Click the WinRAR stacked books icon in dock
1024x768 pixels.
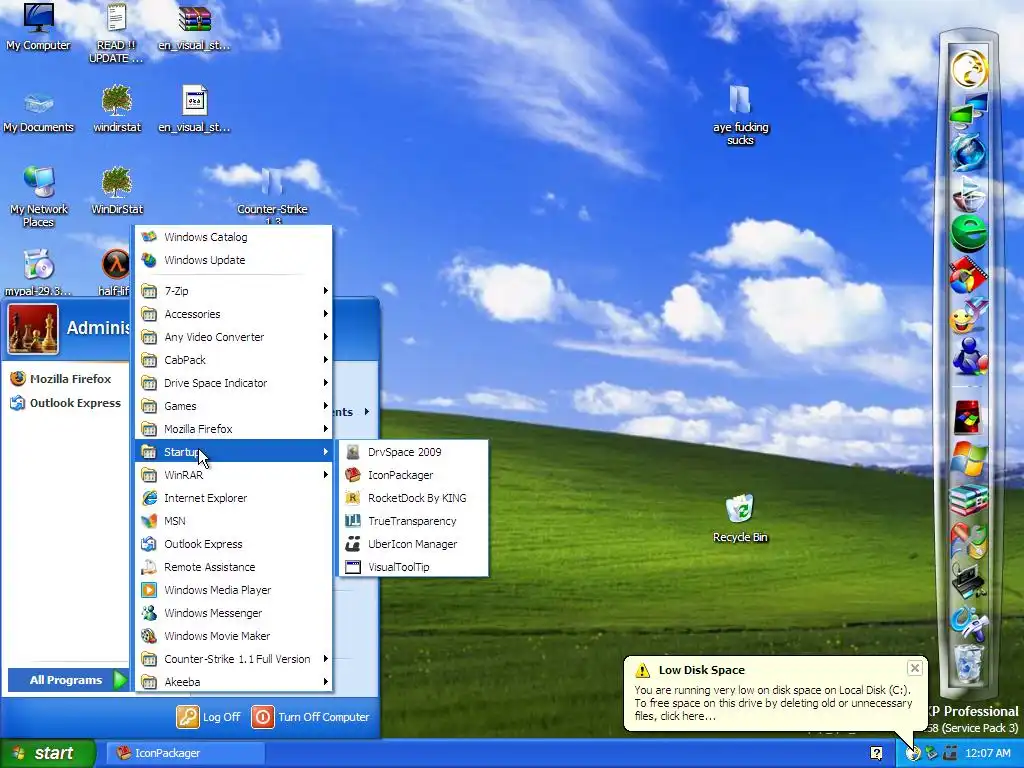(x=968, y=501)
